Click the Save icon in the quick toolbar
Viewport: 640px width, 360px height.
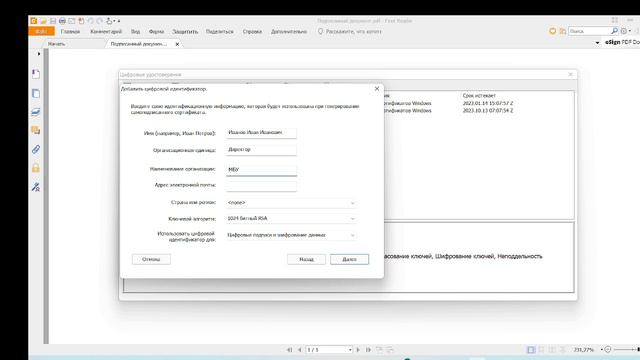[53, 21]
